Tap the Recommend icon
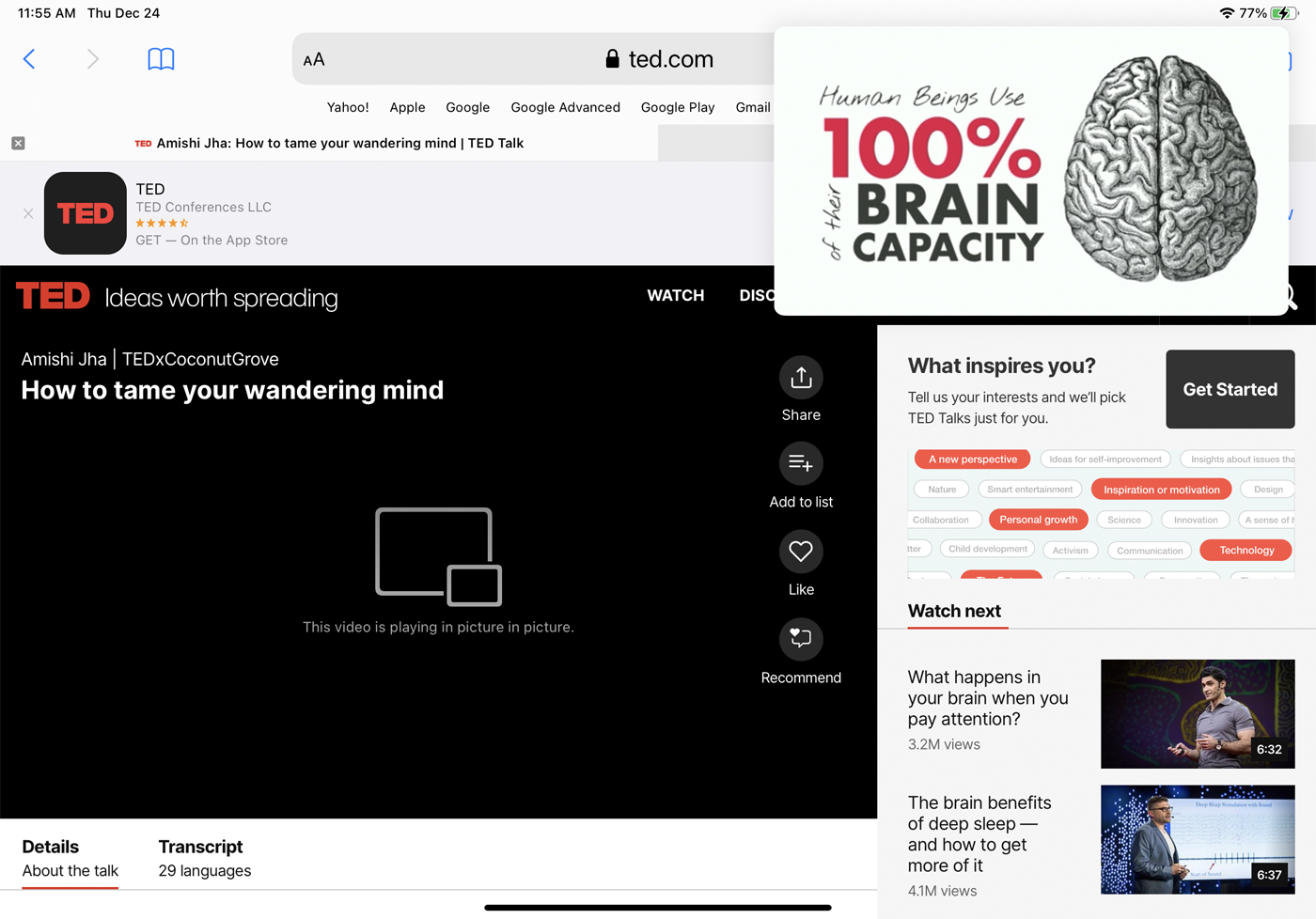This screenshot has height=919, width=1316. point(801,639)
